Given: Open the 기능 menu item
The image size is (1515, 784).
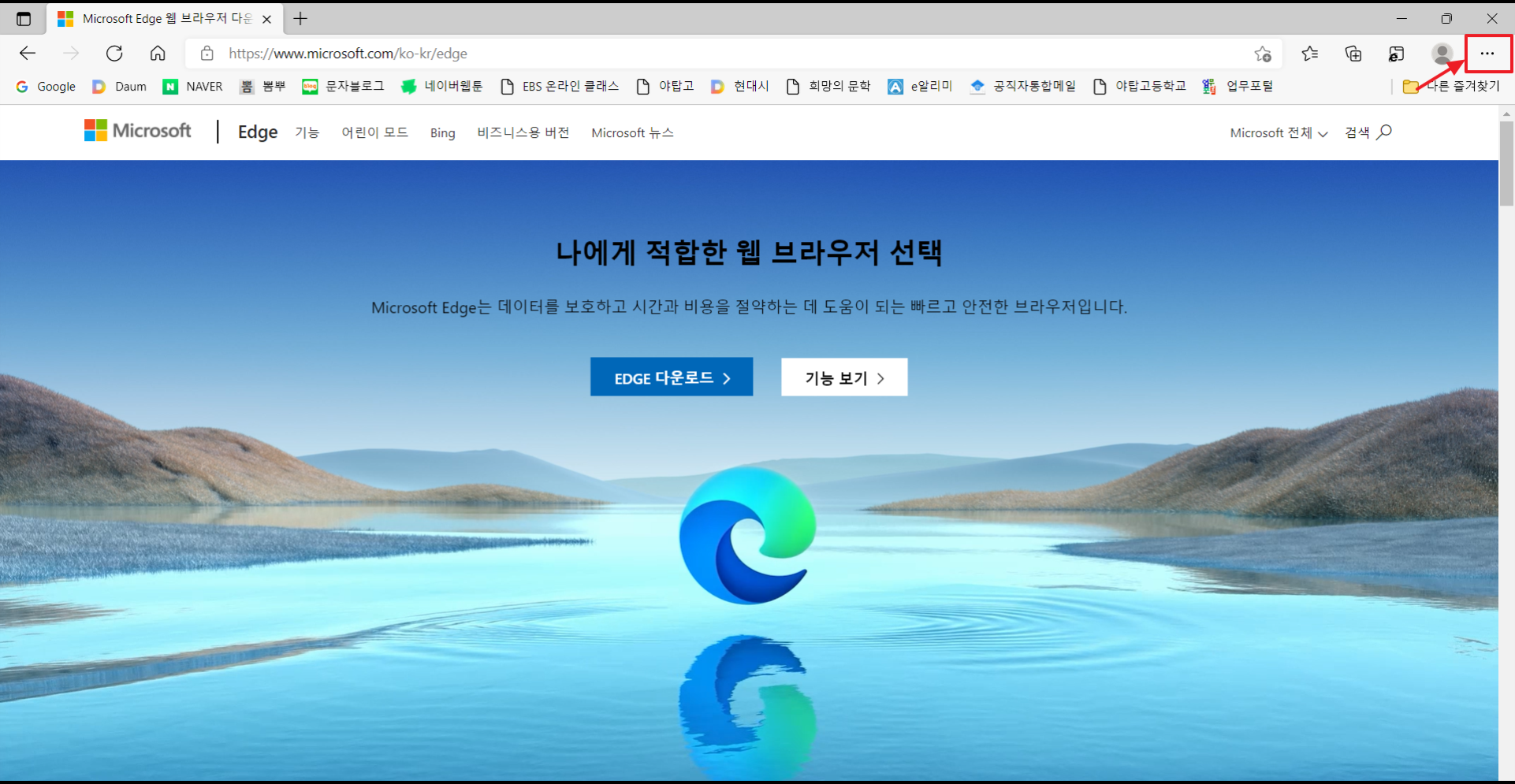Looking at the screenshot, I should 307,132.
